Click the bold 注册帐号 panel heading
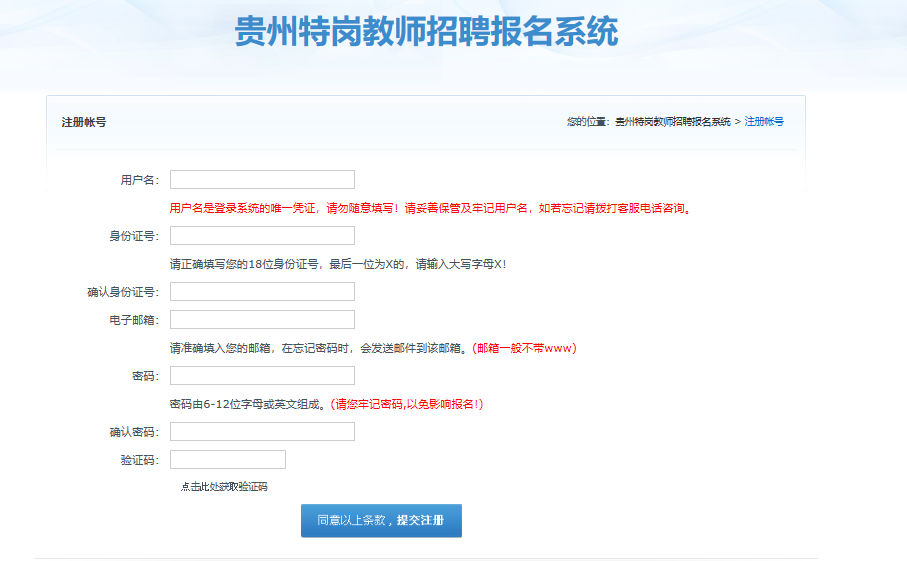The height and width of the screenshot is (561, 907). tap(84, 122)
